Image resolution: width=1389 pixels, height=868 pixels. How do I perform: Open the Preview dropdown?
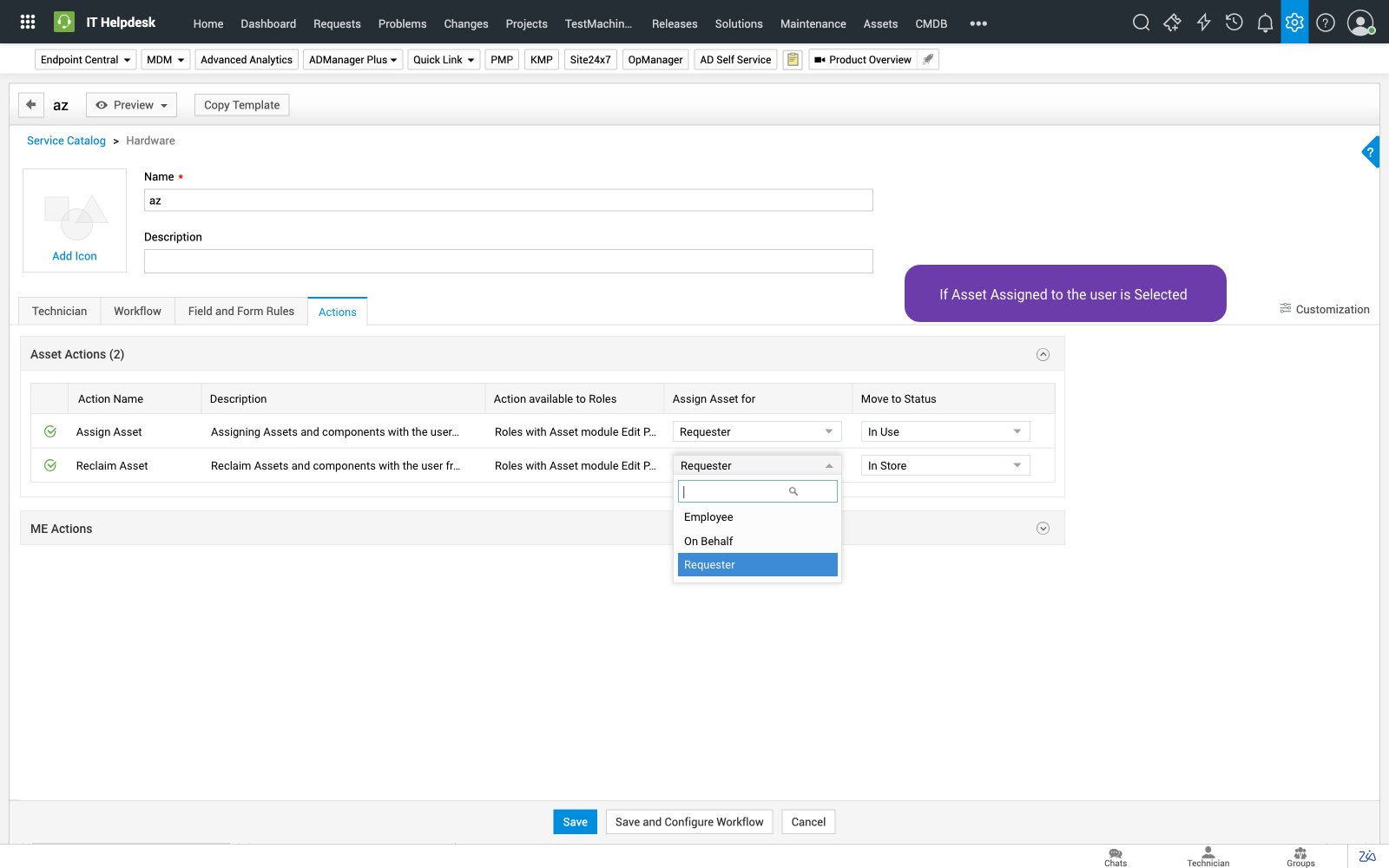[x=131, y=105]
